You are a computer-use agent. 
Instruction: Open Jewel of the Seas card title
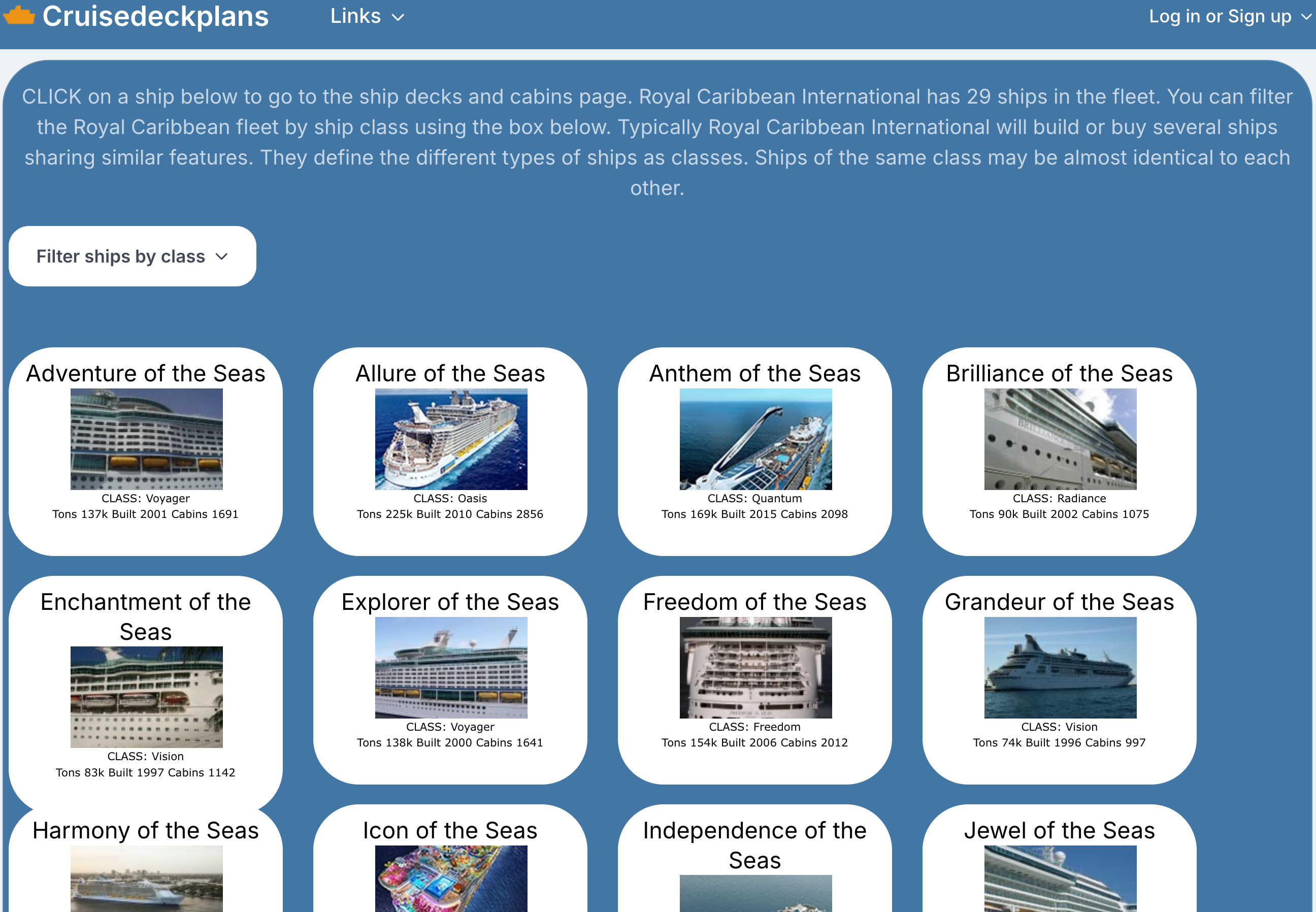pos(1059,830)
